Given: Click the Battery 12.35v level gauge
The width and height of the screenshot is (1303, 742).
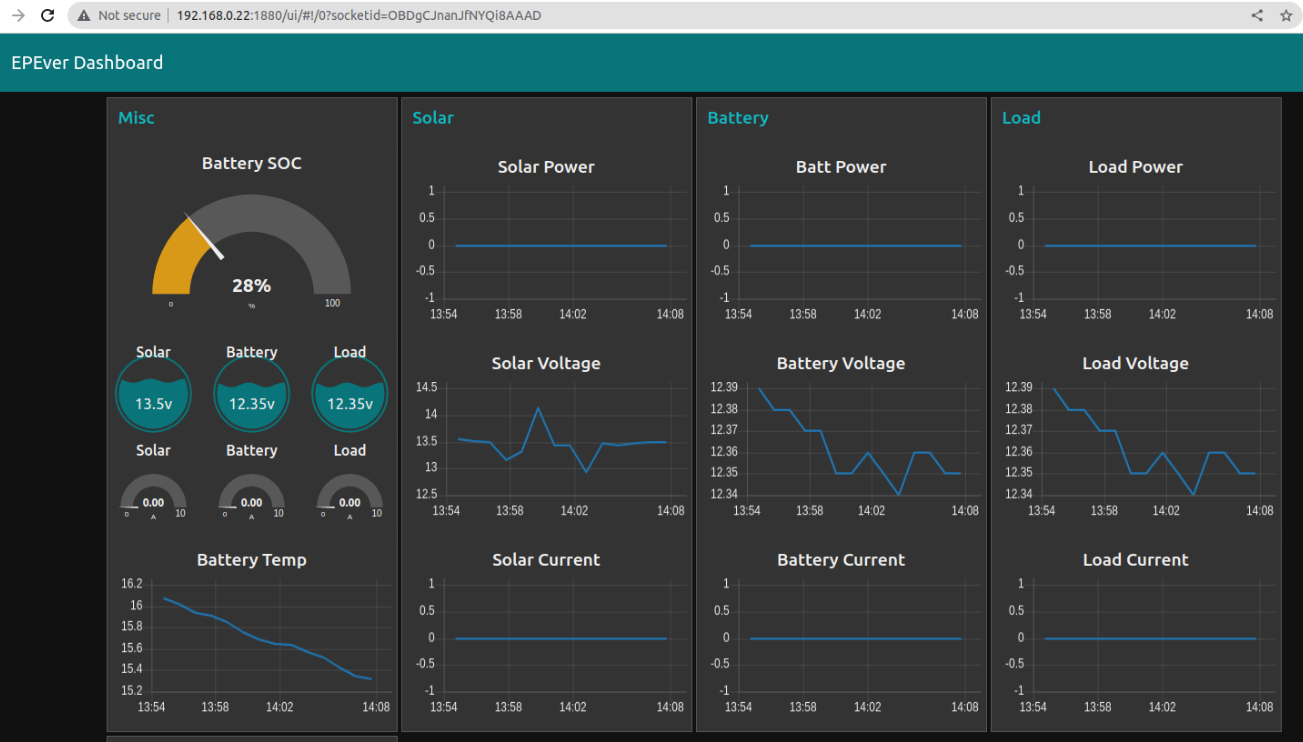Looking at the screenshot, I should (x=252, y=396).
